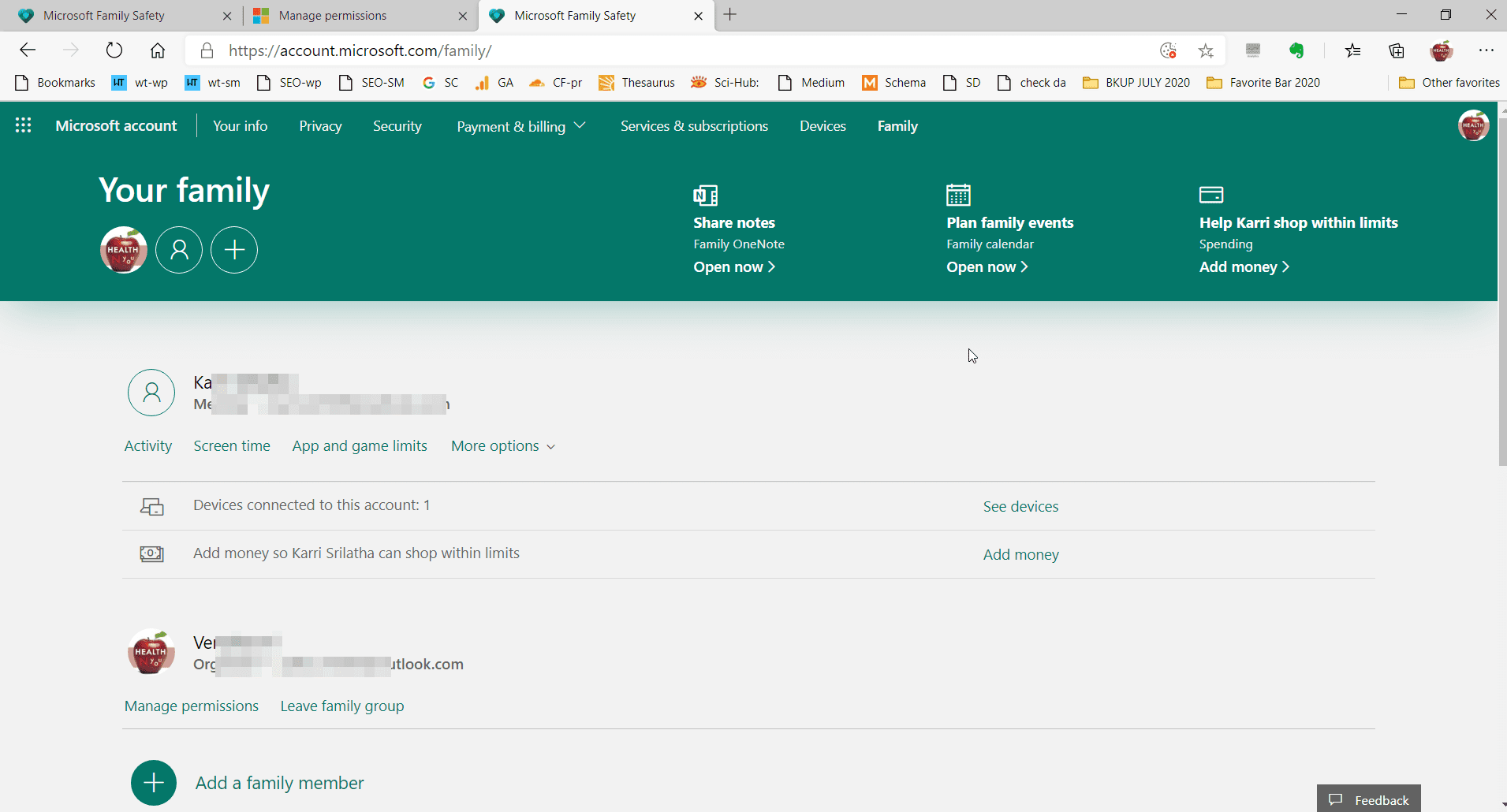Image resolution: width=1507 pixels, height=812 pixels.
Task: Close the Manage permissions tab
Action: (x=463, y=16)
